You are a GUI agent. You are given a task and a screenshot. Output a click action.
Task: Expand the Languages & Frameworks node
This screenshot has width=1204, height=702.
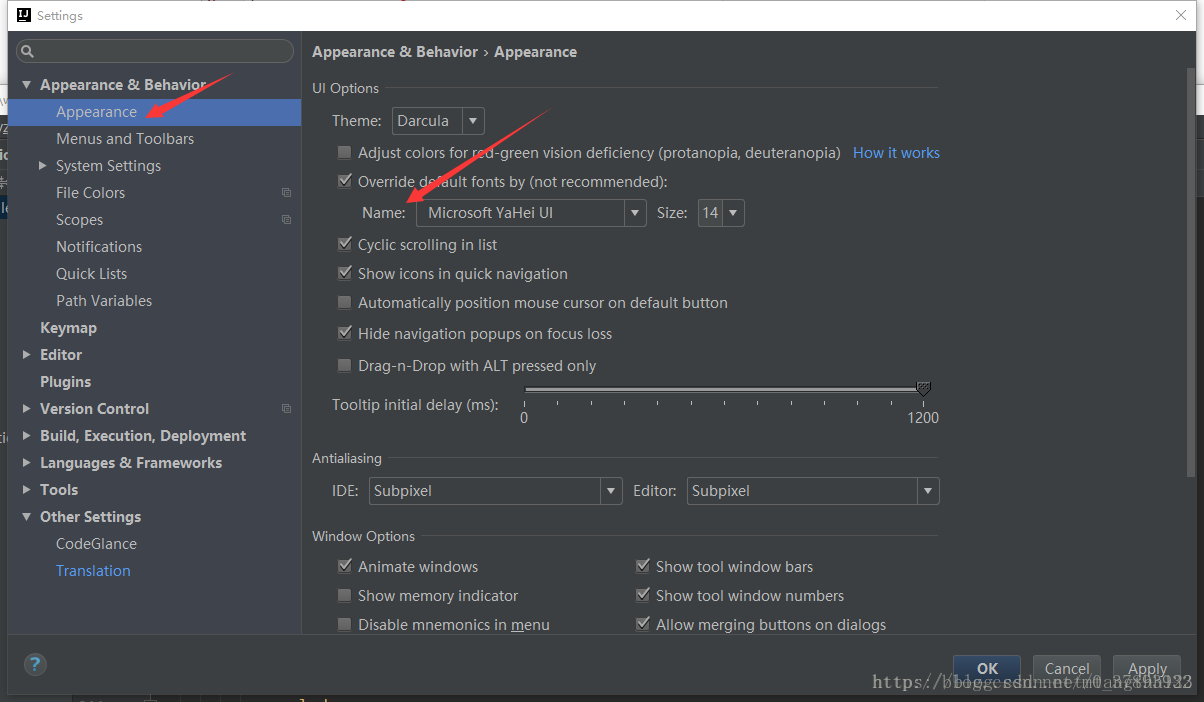[x=27, y=463]
